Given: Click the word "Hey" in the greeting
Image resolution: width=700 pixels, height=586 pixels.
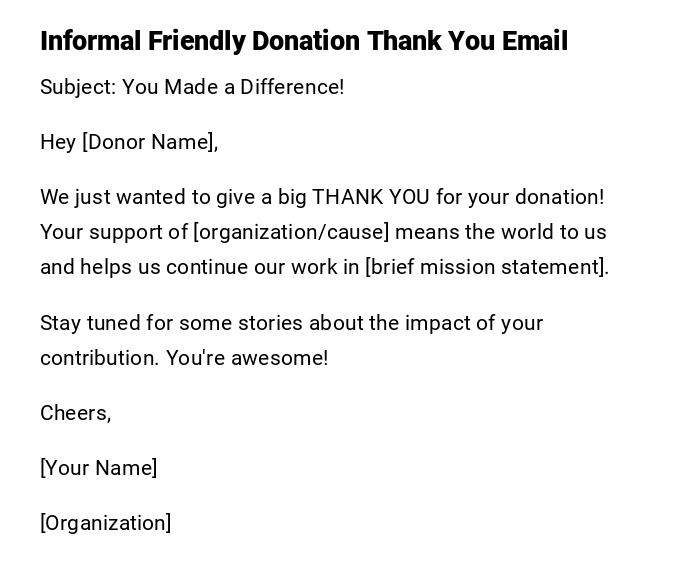Looking at the screenshot, I should [58, 142].
